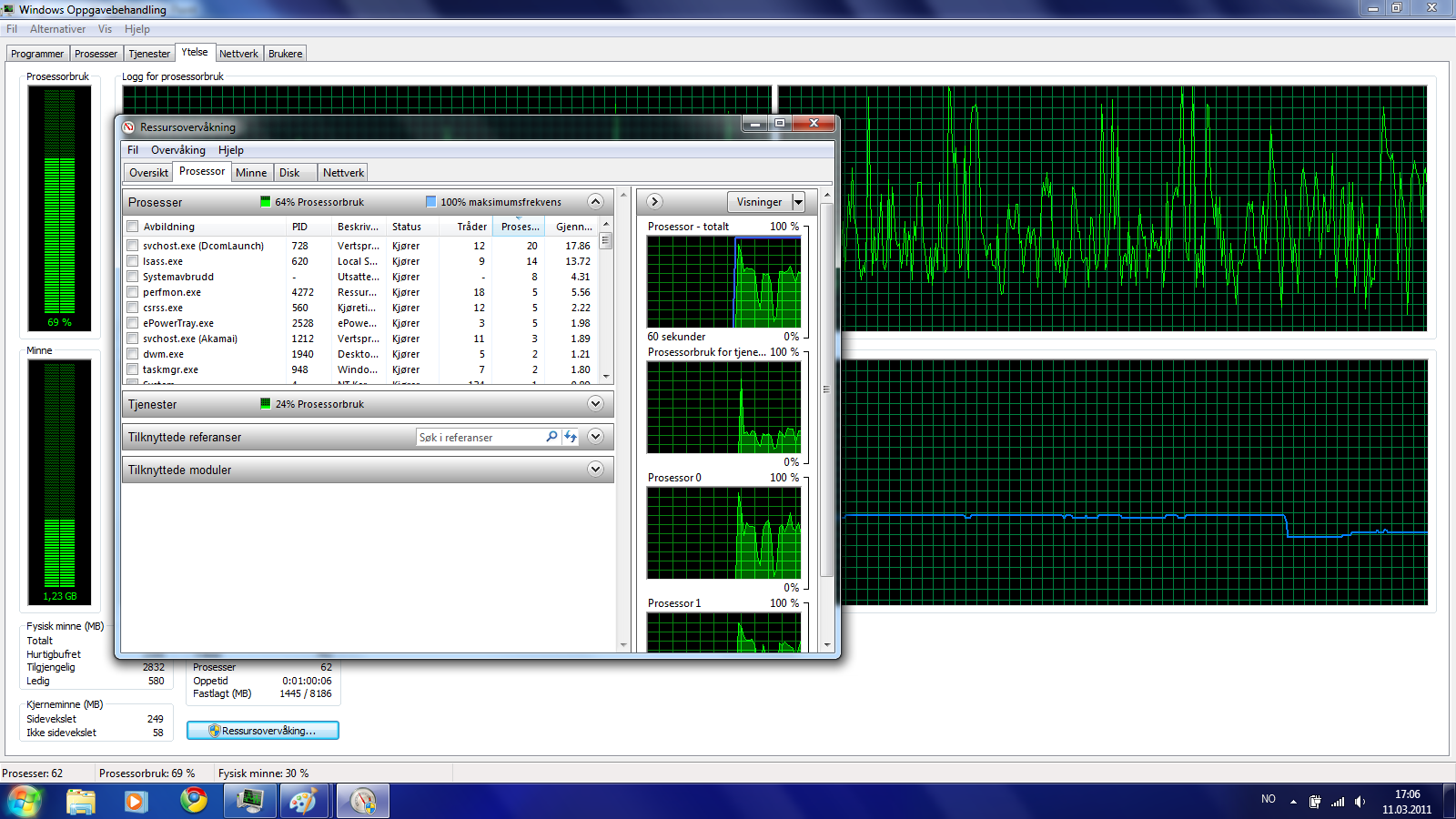Switch to Resource Monitor taskbar button
This screenshot has height=819, width=1456.
point(363,801)
